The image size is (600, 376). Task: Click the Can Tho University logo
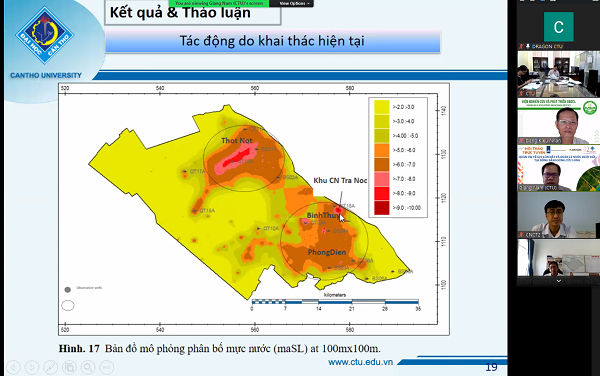coord(45,36)
